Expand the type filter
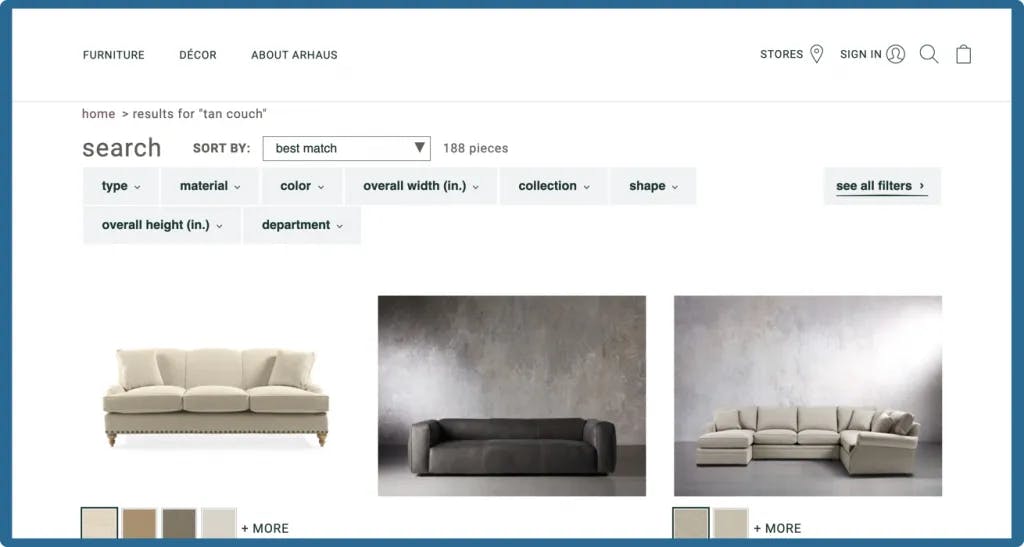 pos(121,186)
